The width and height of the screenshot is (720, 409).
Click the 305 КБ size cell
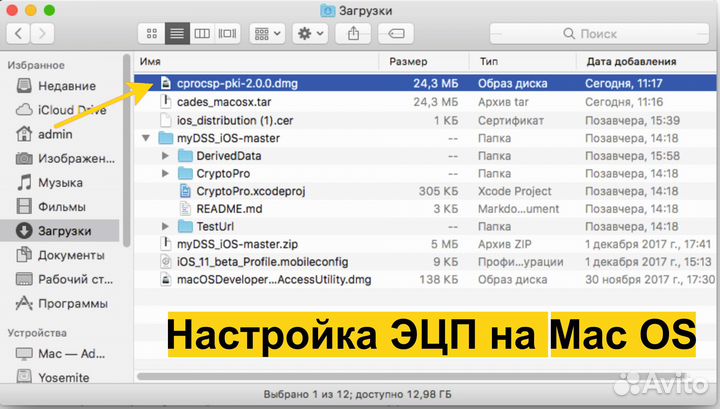click(438, 191)
